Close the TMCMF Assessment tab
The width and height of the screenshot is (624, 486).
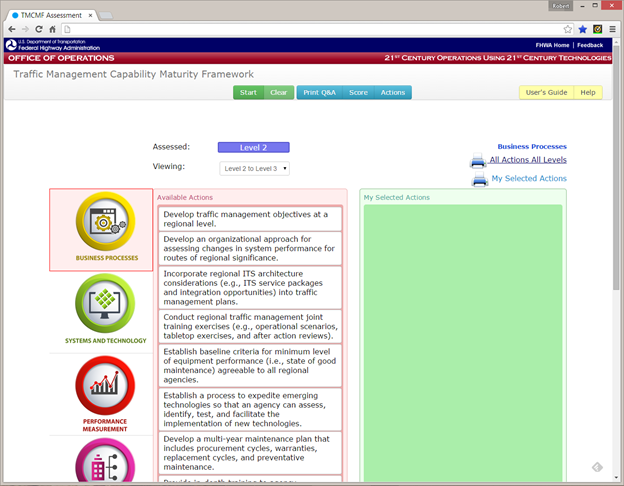click(90, 15)
